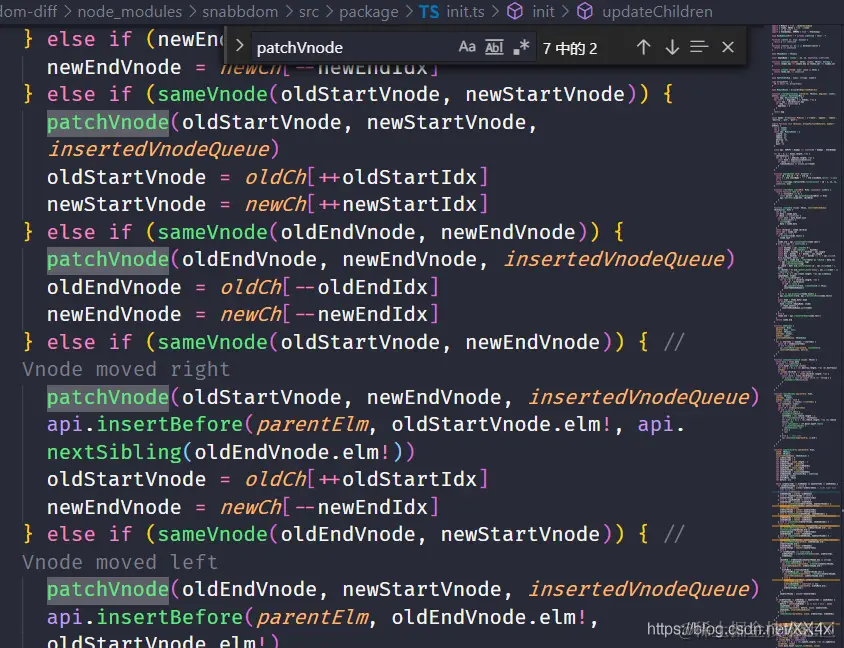Image resolution: width=844 pixels, height=648 pixels.
Task: Click sameVnode(oldEndVnode, newEndVnode) condition
Action: click(x=372, y=232)
